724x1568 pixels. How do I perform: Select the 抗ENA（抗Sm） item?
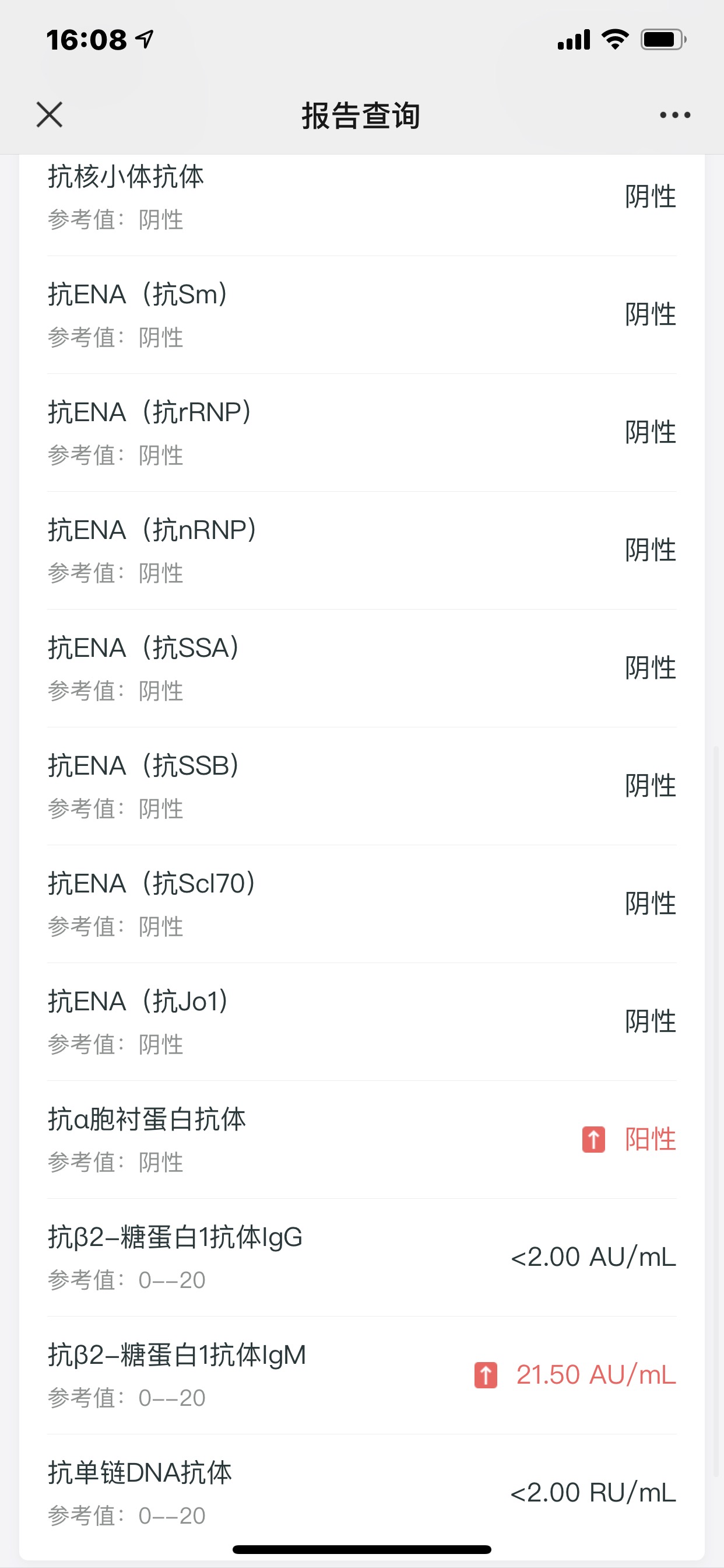click(361, 314)
